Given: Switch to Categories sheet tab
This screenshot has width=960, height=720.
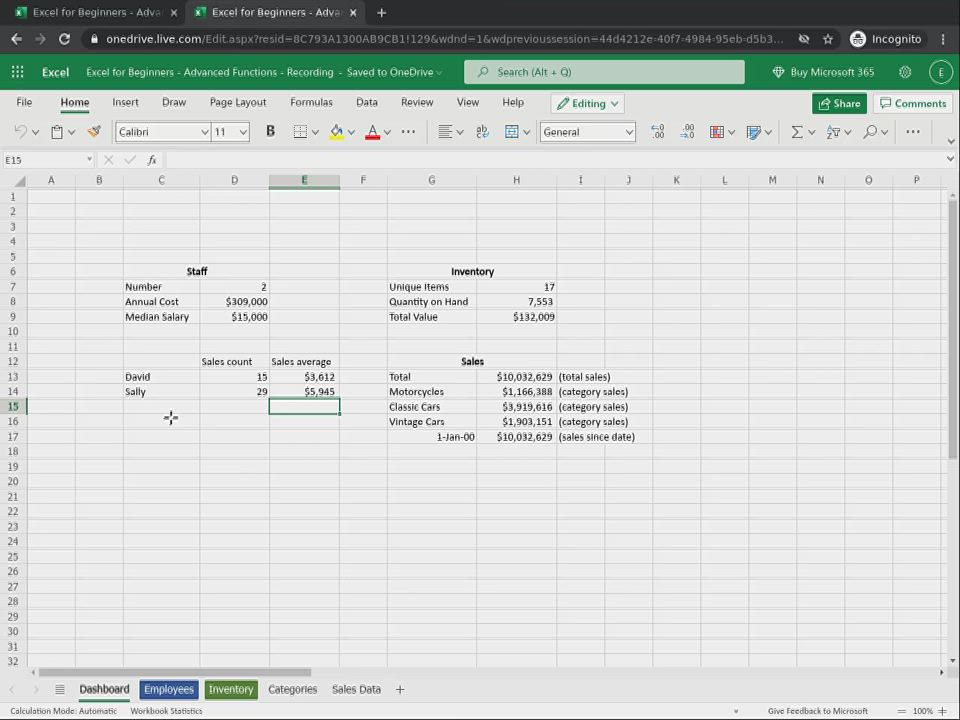Looking at the screenshot, I should pos(293,689).
